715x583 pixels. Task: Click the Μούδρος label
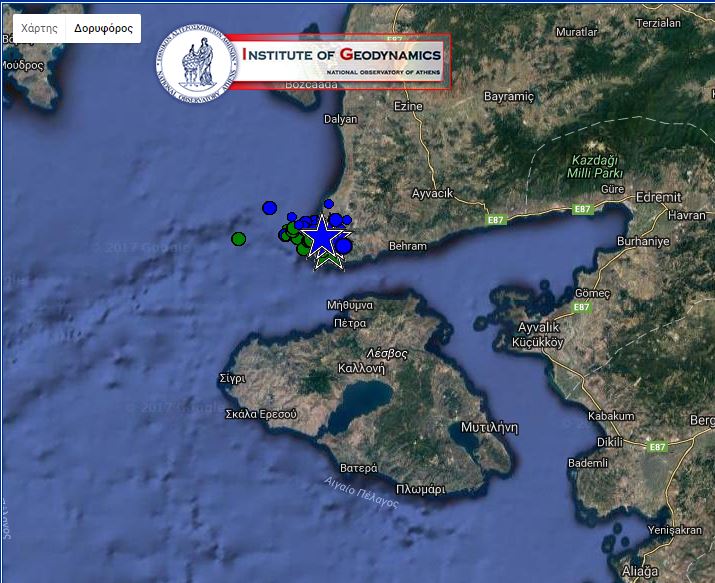tap(23, 66)
